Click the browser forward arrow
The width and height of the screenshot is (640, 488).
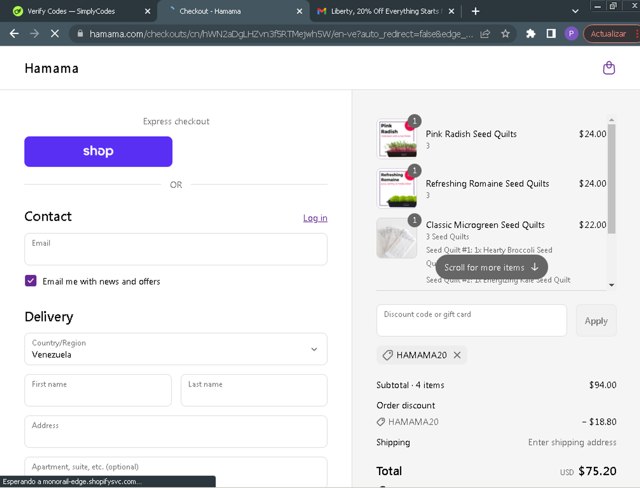pos(35,33)
